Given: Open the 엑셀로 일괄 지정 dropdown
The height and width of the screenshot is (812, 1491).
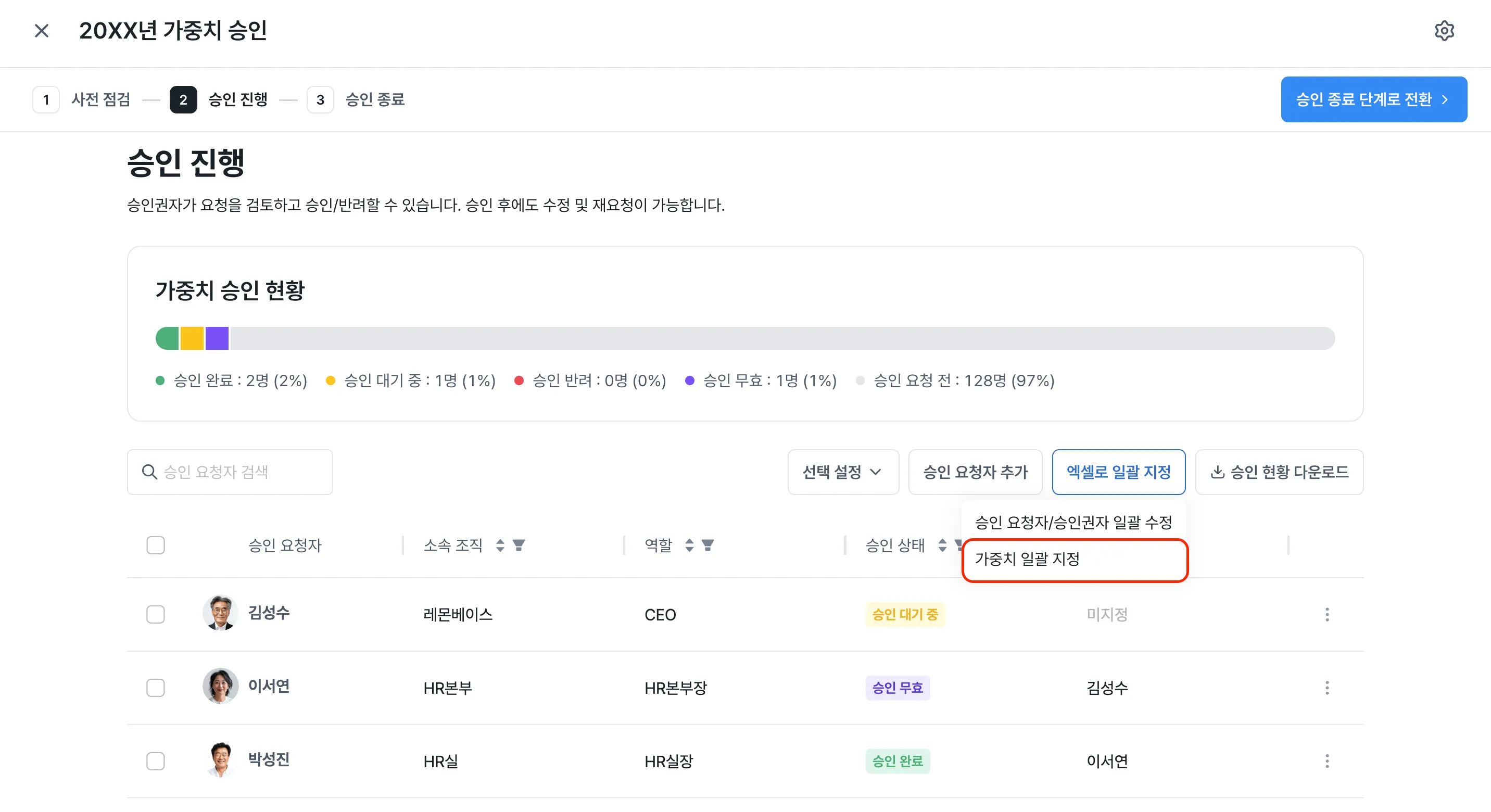Looking at the screenshot, I should point(1118,472).
